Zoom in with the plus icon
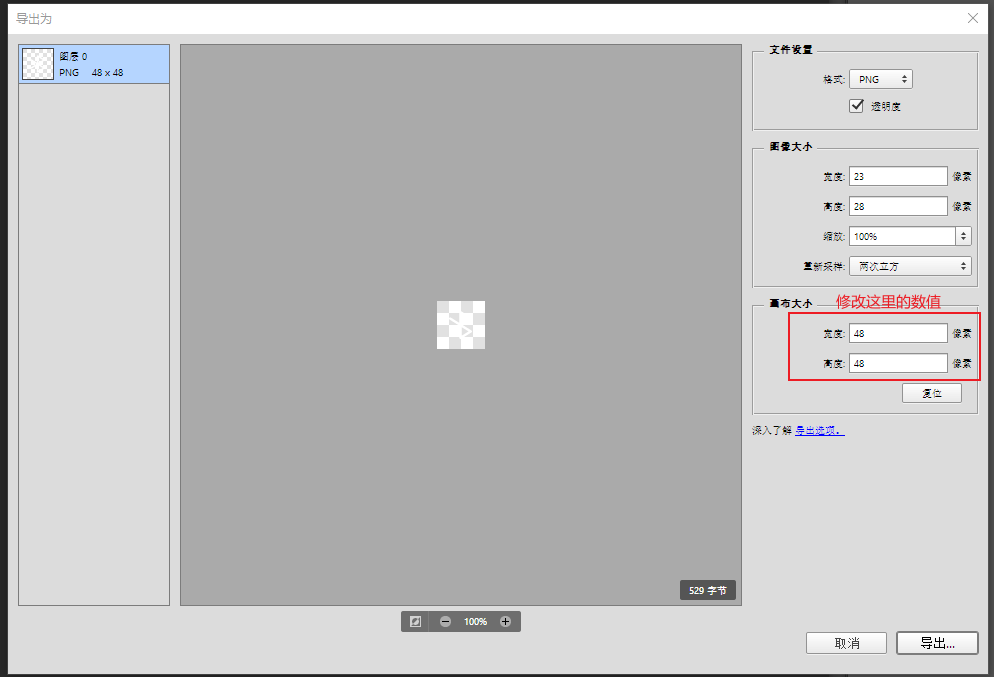994x677 pixels. 505,621
